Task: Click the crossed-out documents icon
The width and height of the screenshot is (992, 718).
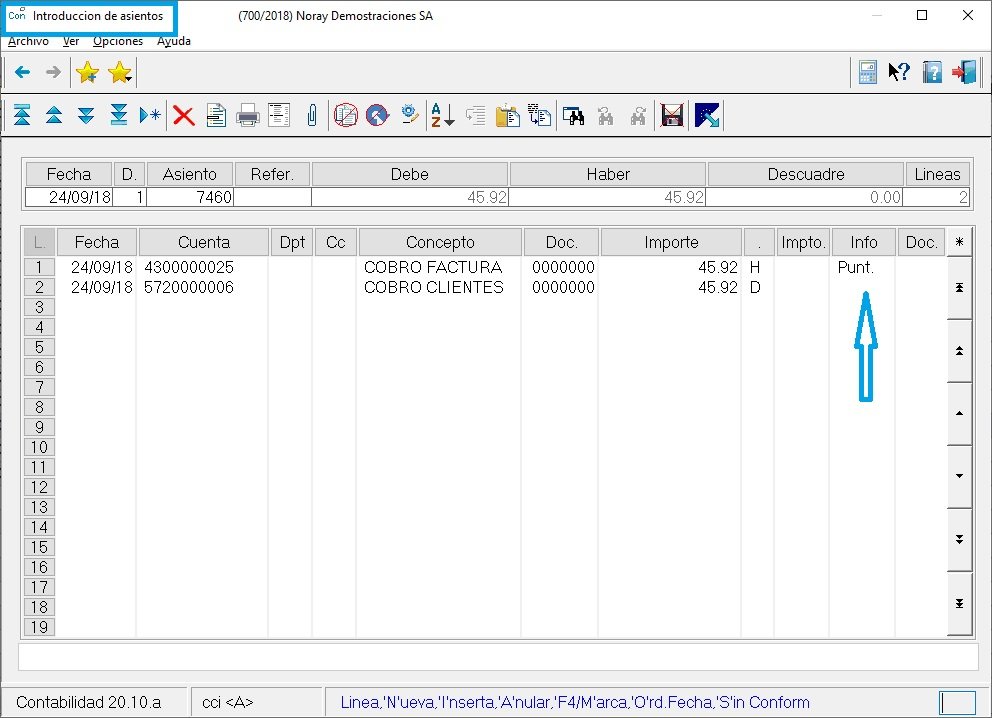Action: coord(345,115)
